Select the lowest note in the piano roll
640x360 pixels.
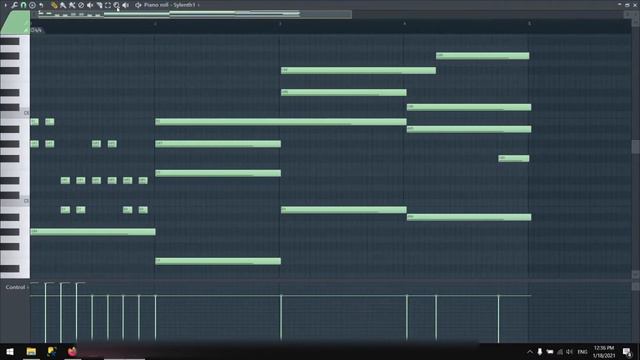point(218,261)
